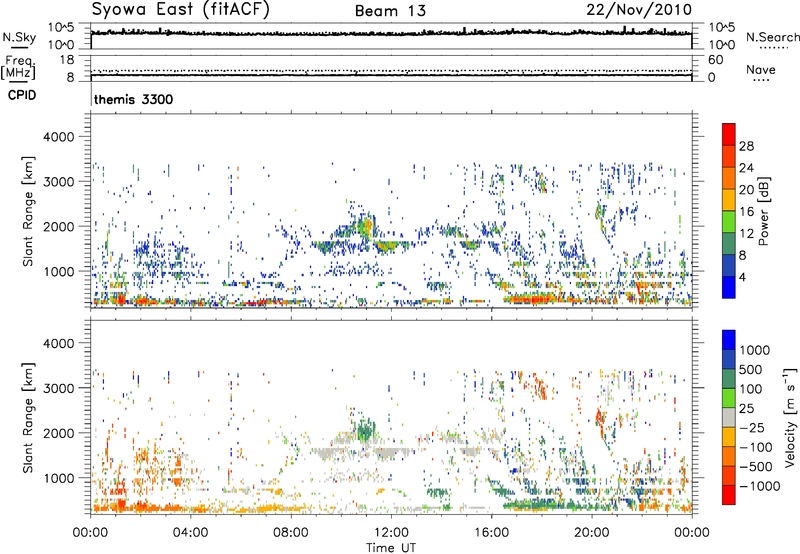Click the frequency line in Freq panel
The image size is (800, 554).
(391, 75)
